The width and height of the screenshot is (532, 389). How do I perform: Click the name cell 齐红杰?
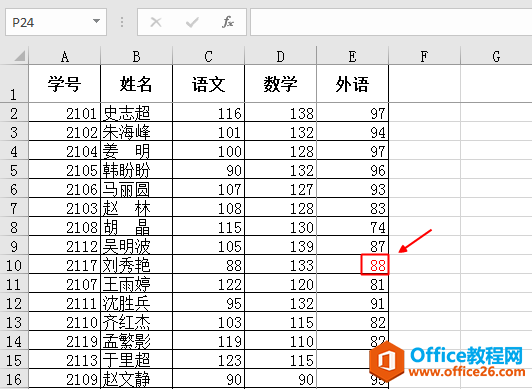pyautogui.click(x=136, y=321)
